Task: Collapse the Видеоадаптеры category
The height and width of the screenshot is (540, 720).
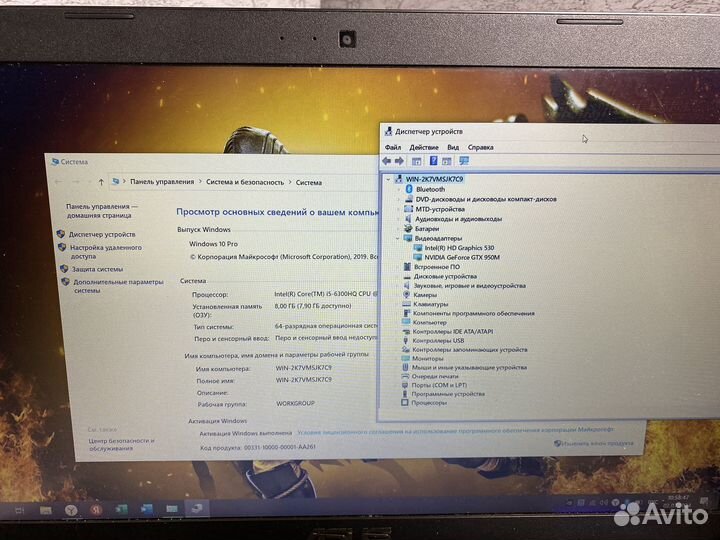Action: click(398, 238)
